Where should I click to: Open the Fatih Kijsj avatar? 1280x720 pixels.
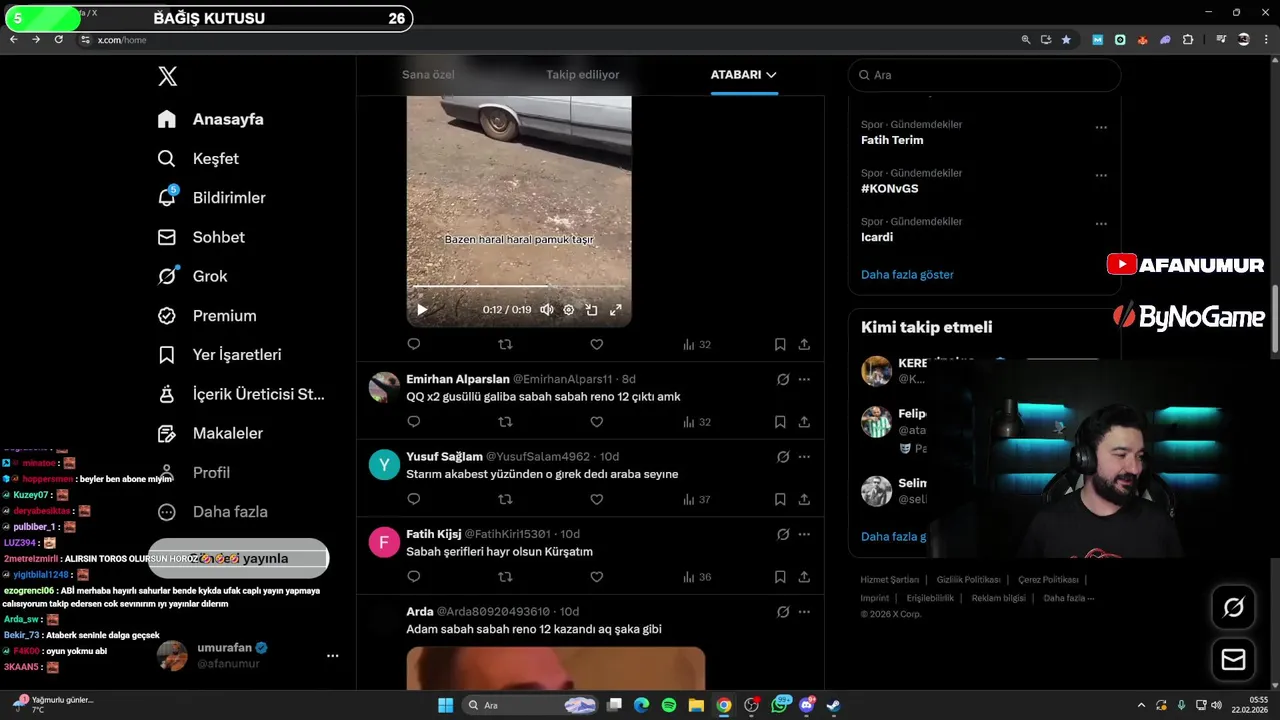(384, 542)
